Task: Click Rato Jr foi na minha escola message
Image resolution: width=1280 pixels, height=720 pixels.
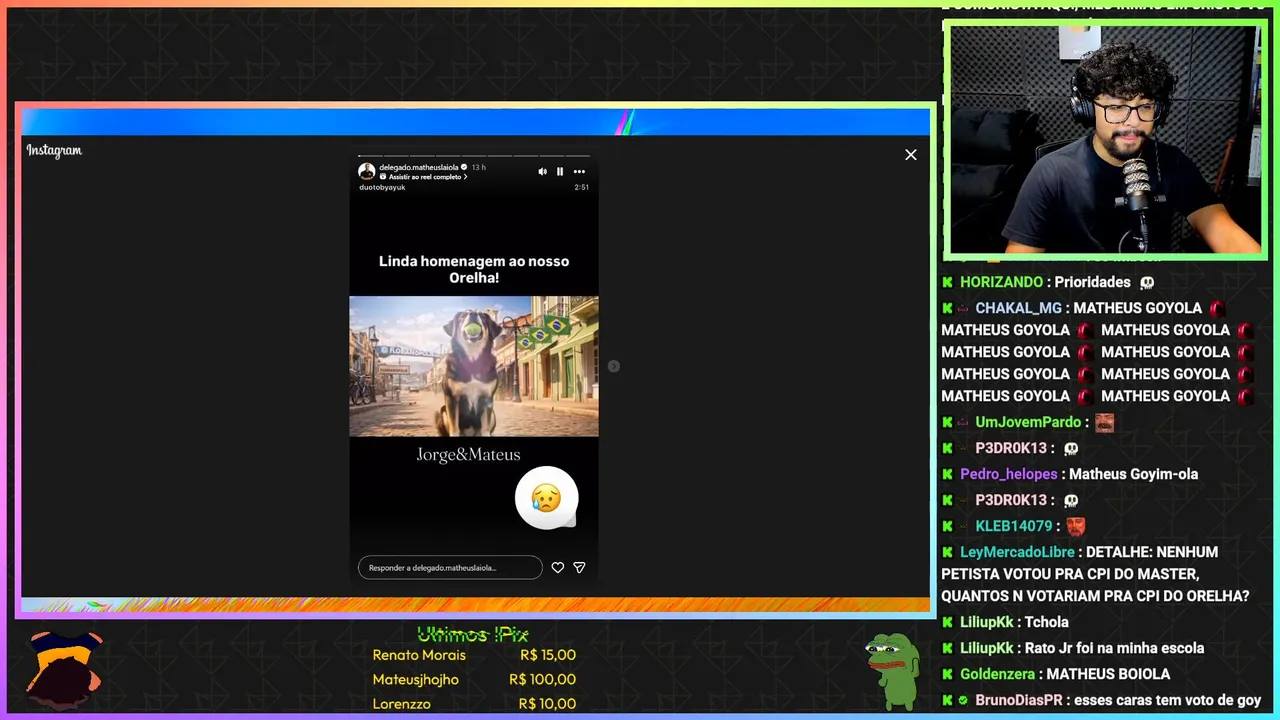Action: [1114, 648]
